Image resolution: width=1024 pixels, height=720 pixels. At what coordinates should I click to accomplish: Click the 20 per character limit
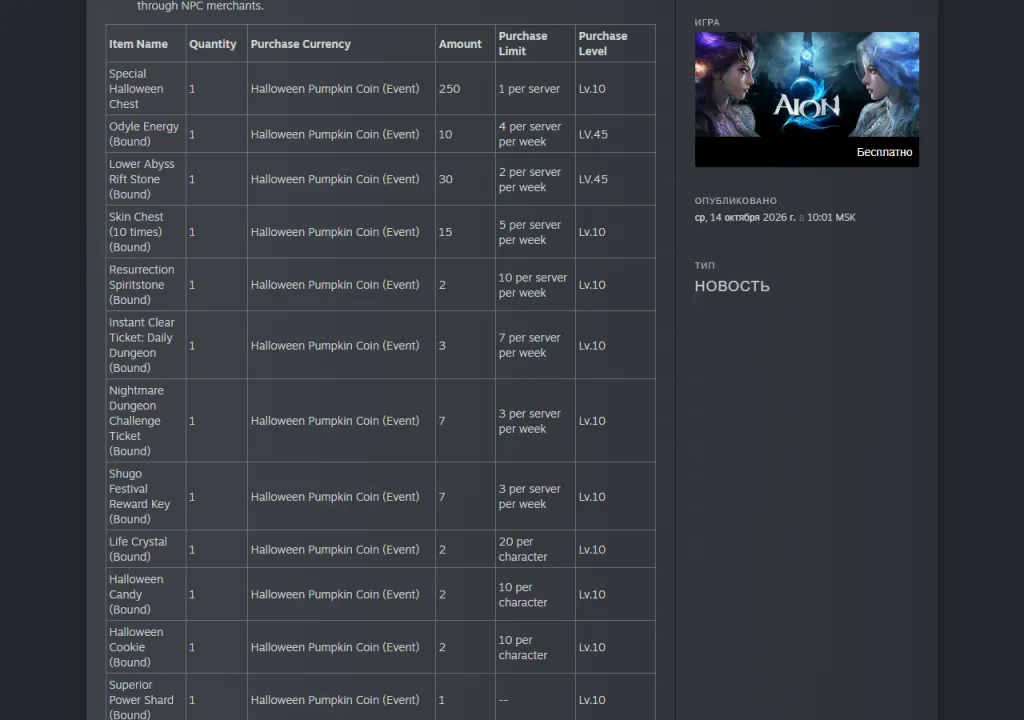coord(522,549)
